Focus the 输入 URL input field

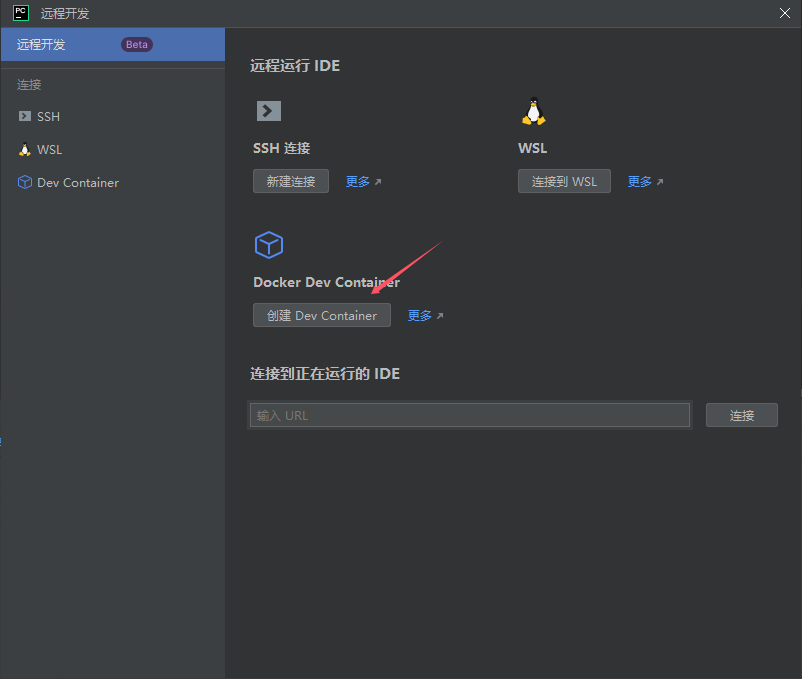click(x=470, y=415)
